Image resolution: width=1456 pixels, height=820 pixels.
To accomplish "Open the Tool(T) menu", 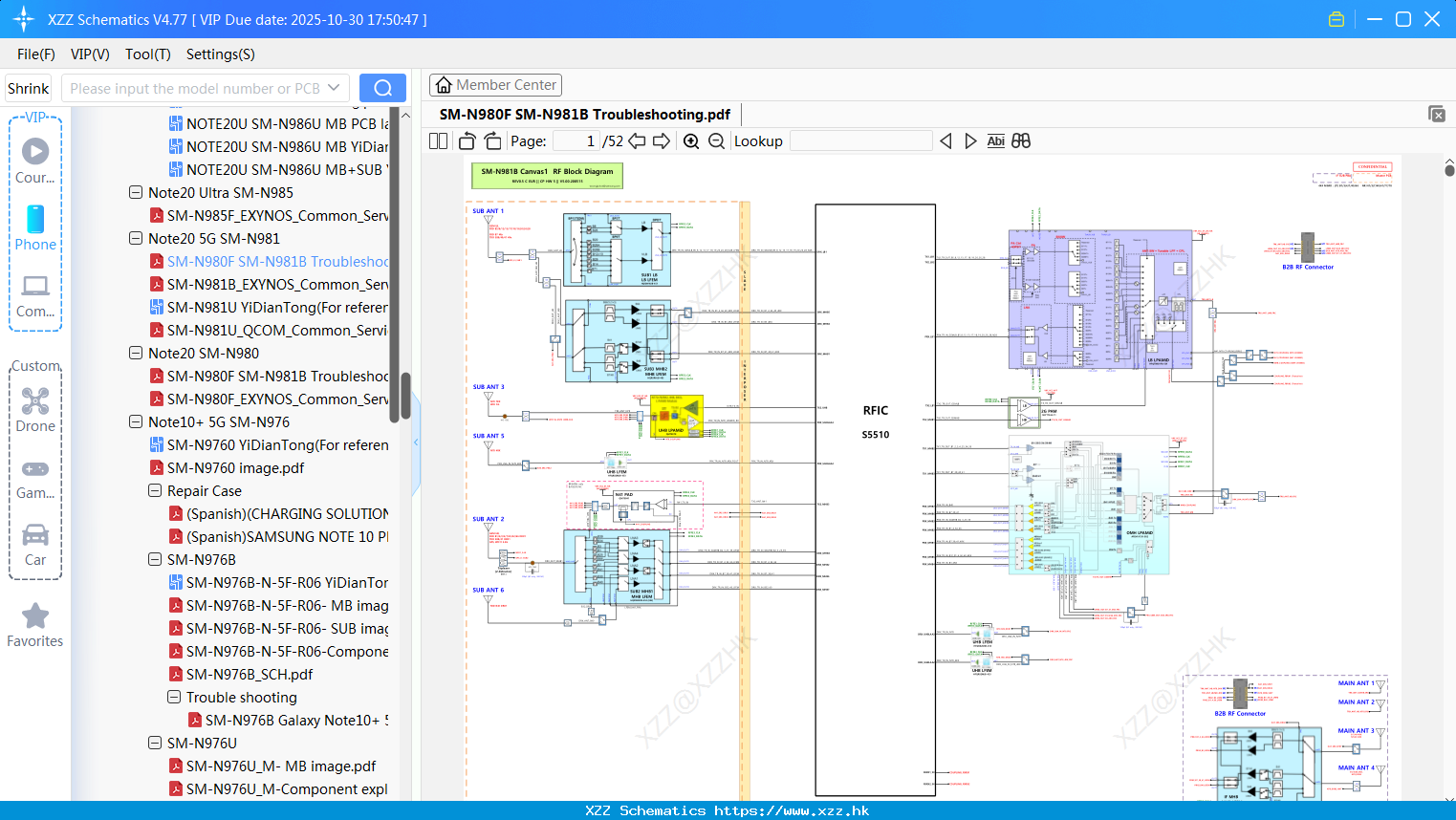I will pyautogui.click(x=148, y=54).
